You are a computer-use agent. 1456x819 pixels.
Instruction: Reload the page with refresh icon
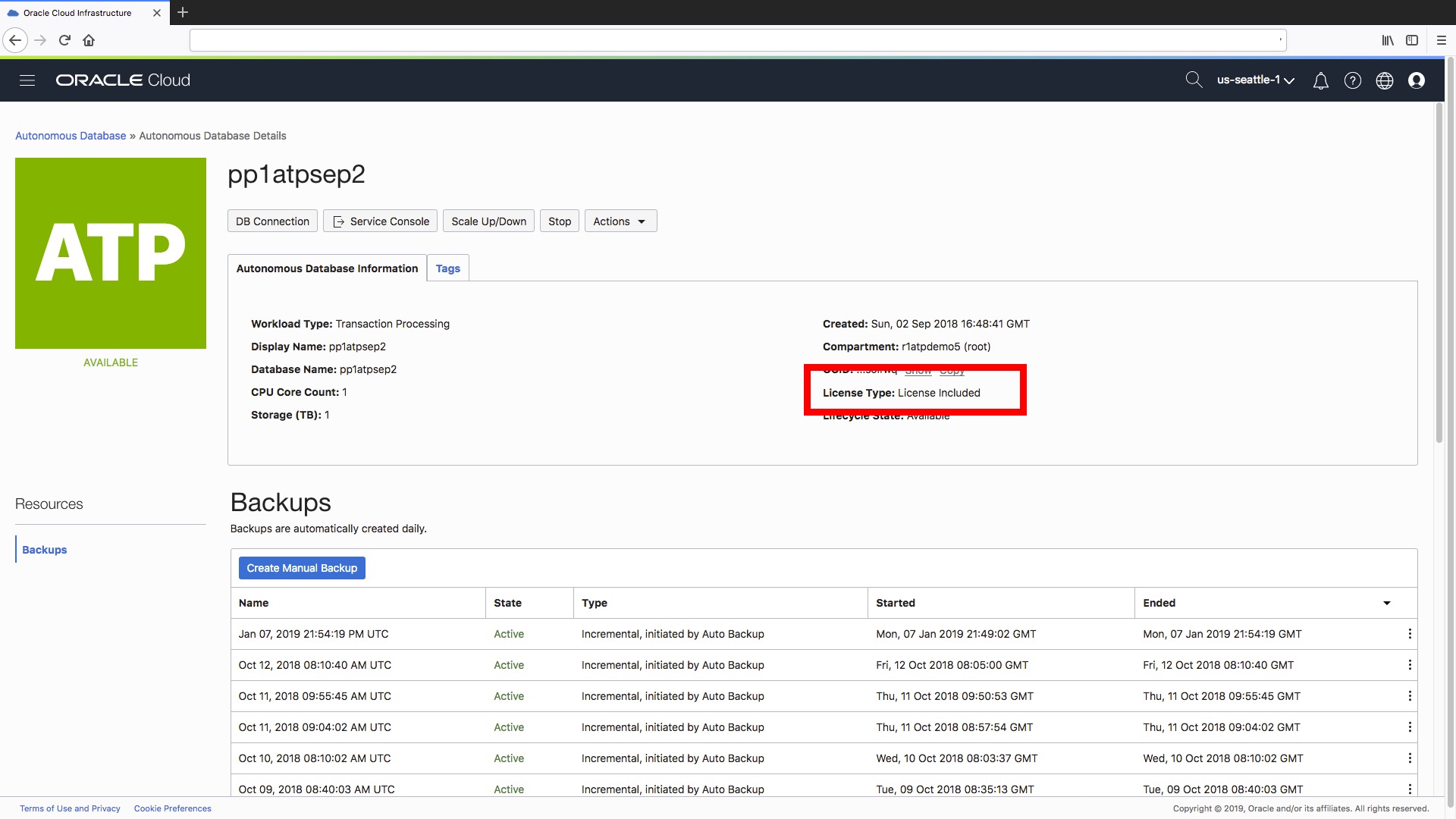(64, 40)
